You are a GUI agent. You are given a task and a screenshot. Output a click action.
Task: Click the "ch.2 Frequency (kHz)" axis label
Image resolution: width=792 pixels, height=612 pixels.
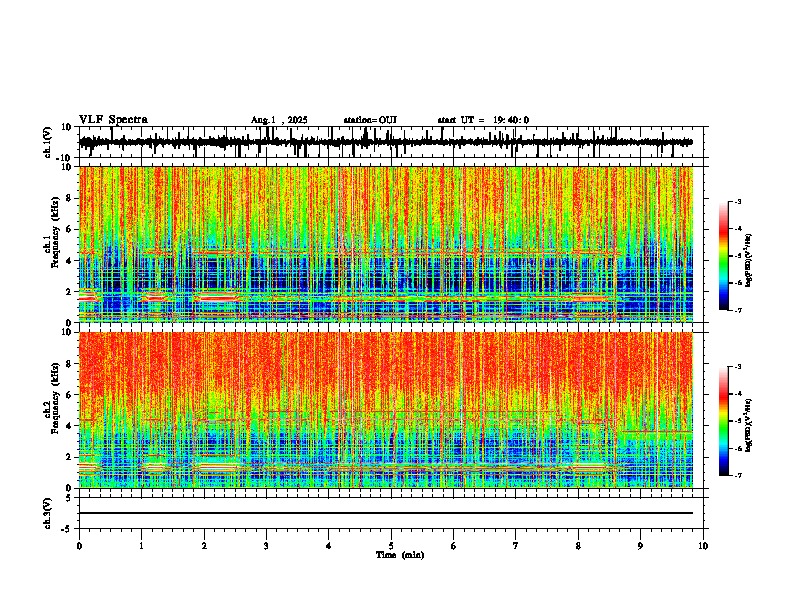51,398
